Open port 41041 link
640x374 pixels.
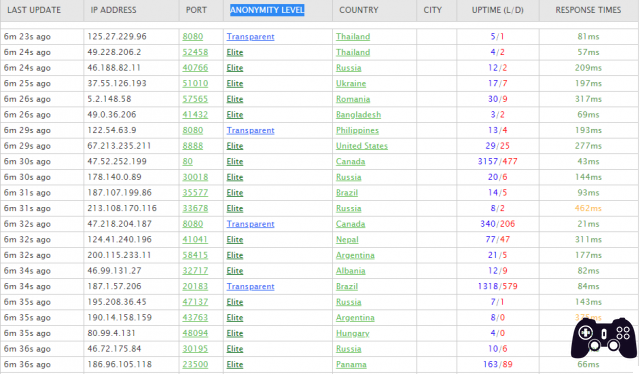tap(195, 239)
